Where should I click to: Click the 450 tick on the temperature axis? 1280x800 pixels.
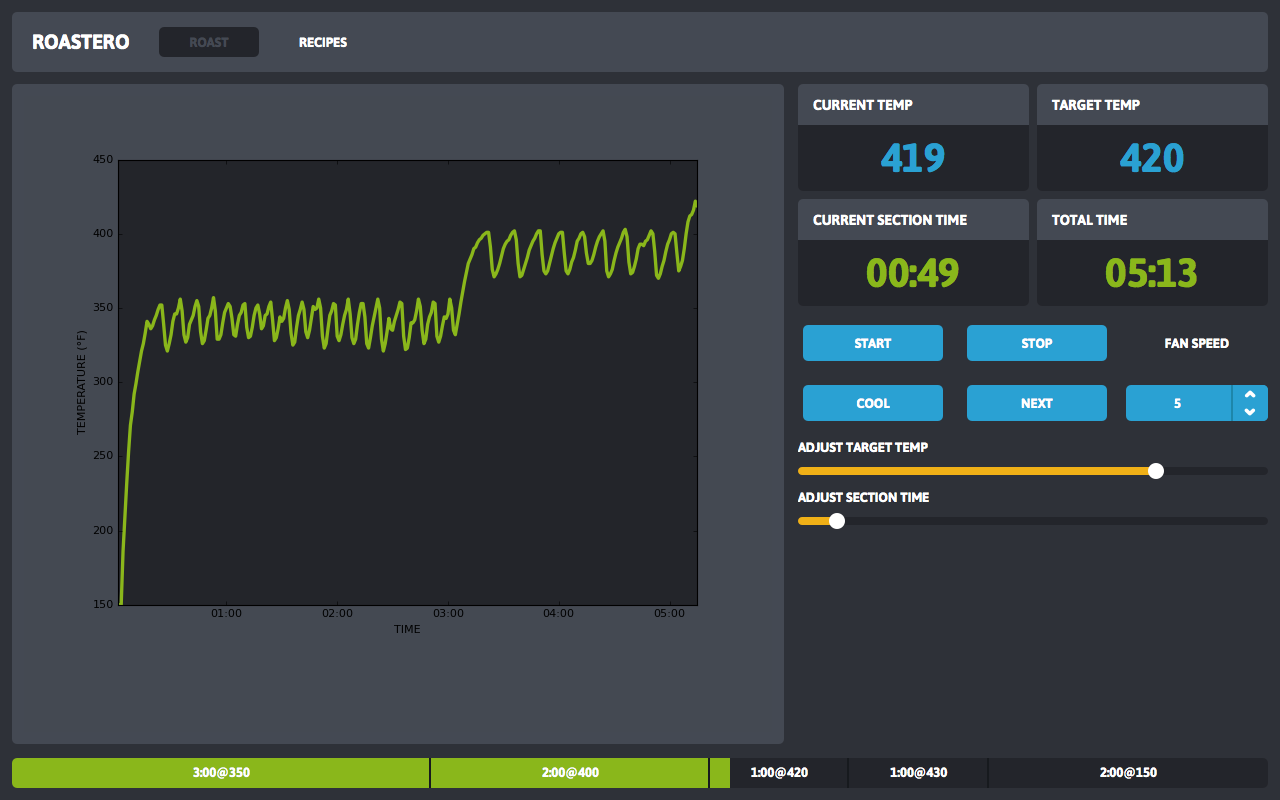[x=103, y=160]
